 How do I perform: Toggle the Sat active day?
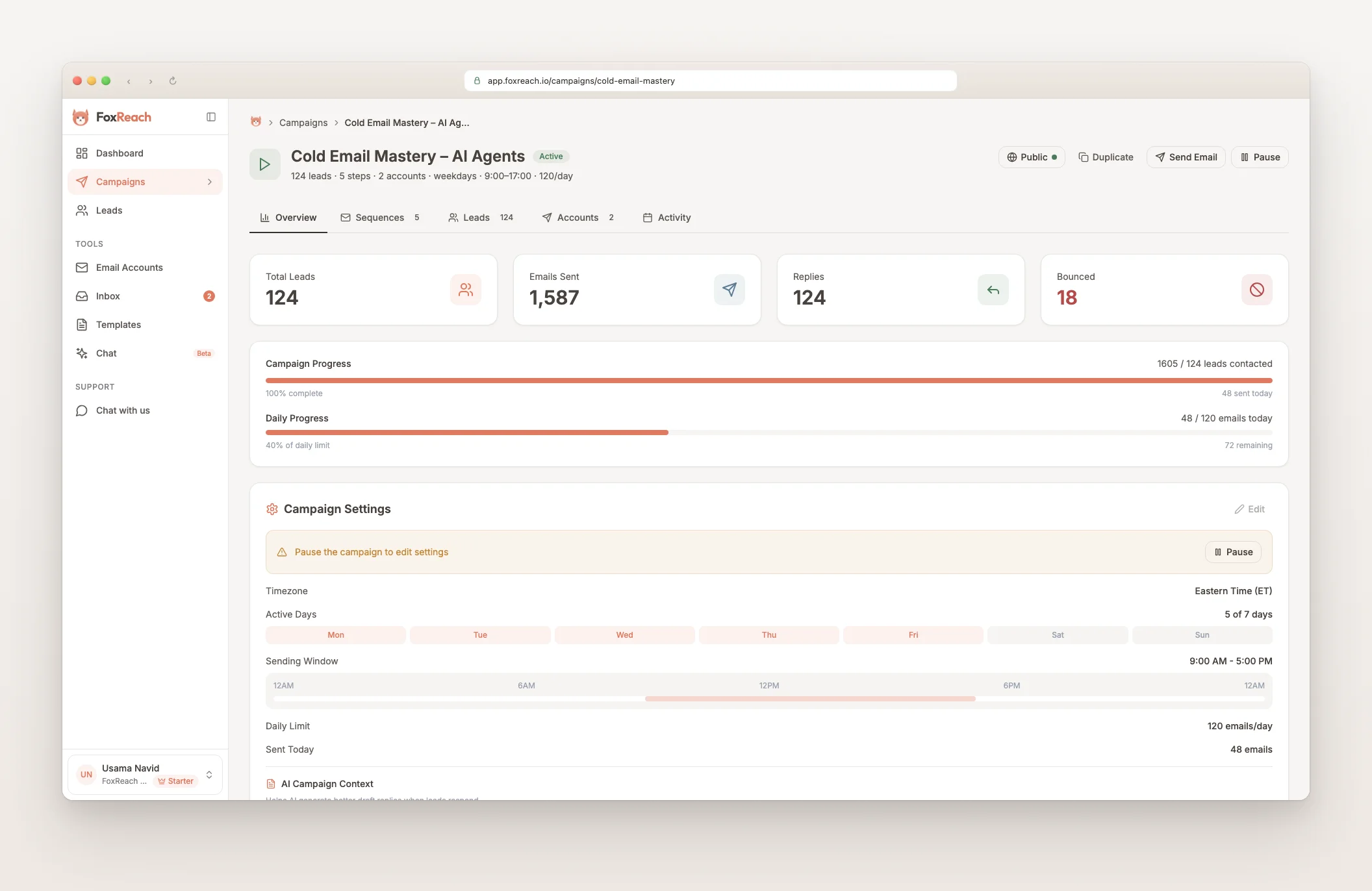pyautogui.click(x=1058, y=635)
